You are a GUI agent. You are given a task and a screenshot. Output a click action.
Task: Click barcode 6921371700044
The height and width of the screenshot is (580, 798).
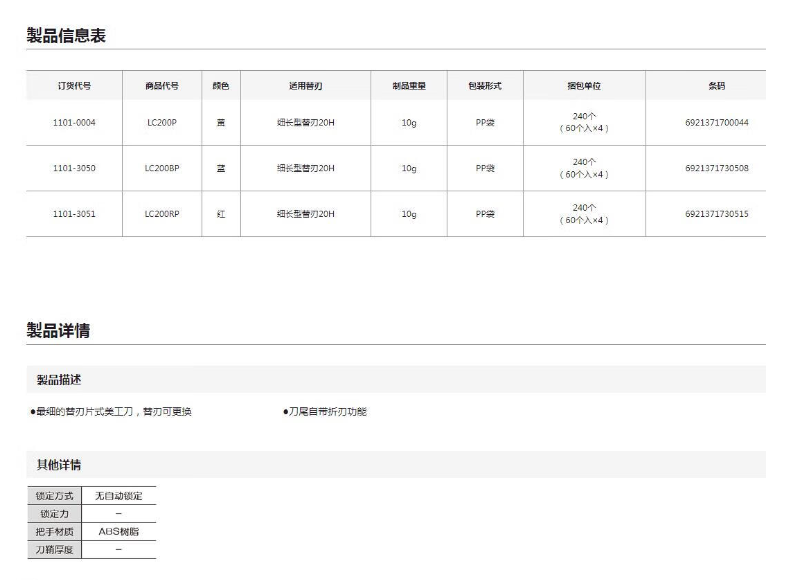(x=716, y=123)
